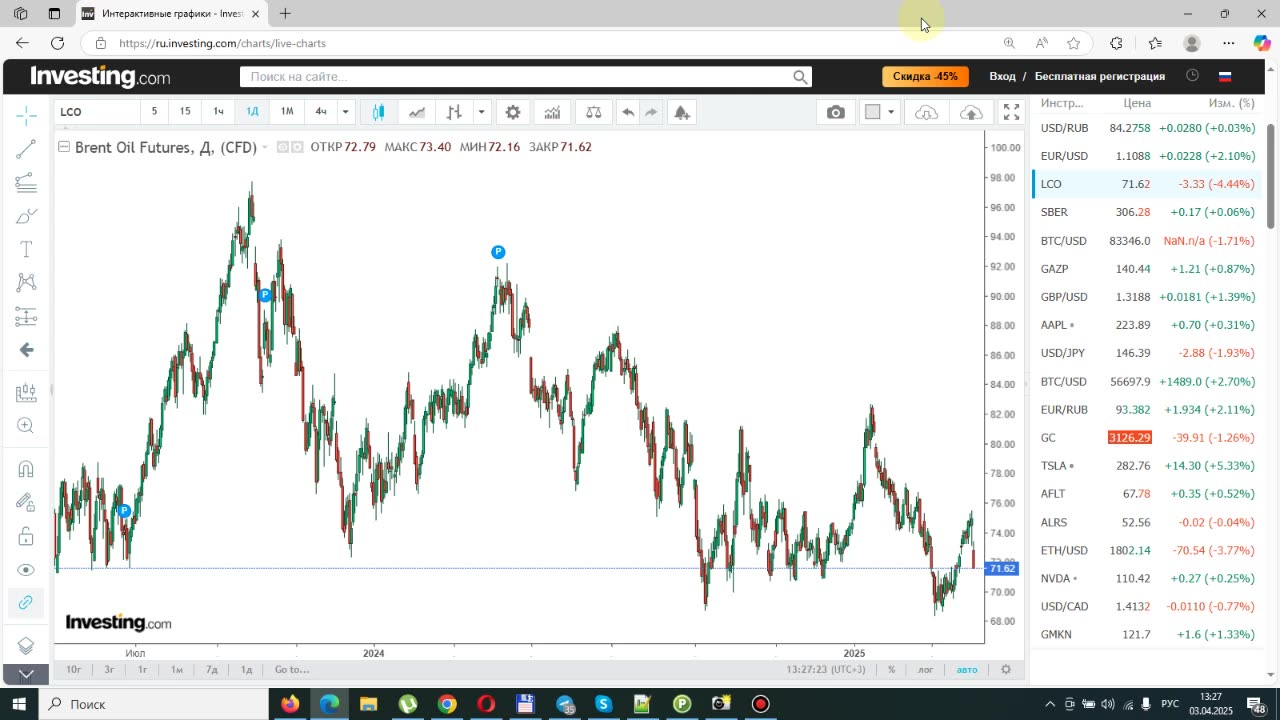Set chart range to 10г
This screenshot has height=720, width=1280.
74,670
